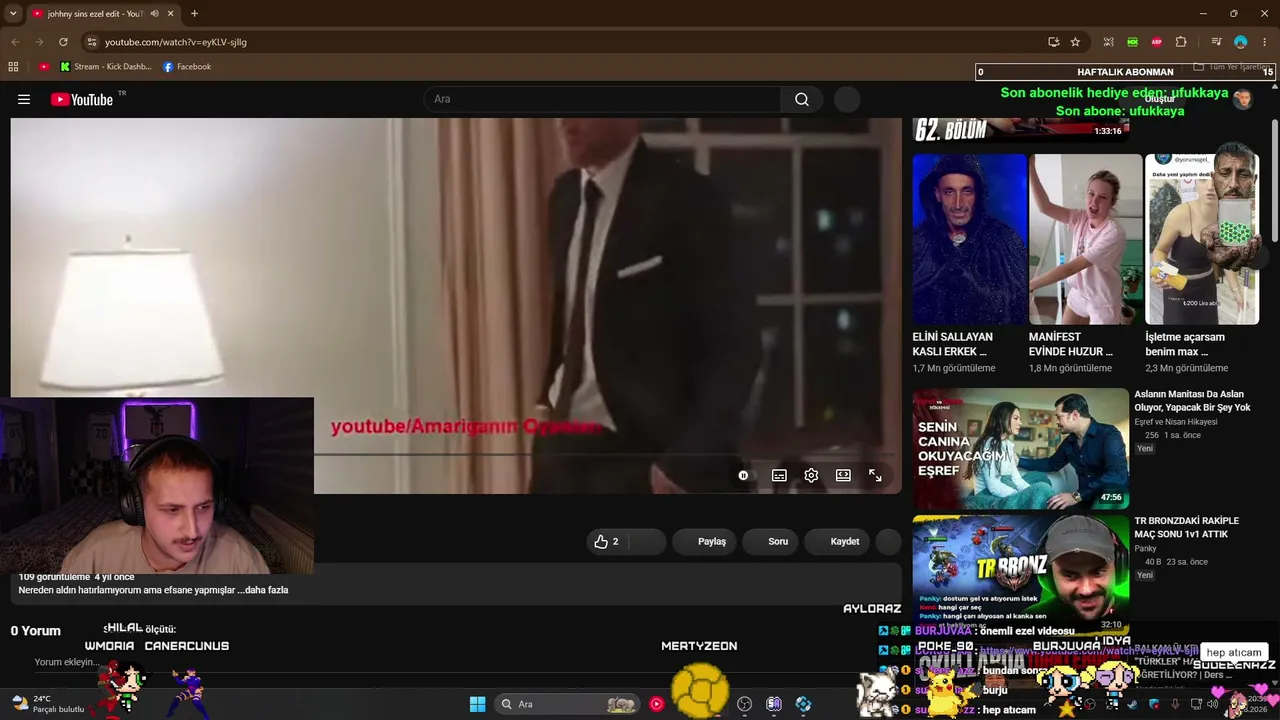This screenshot has width=1280, height=720.
Task: Click the address bar URL
Action: pyautogui.click(x=176, y=42)
